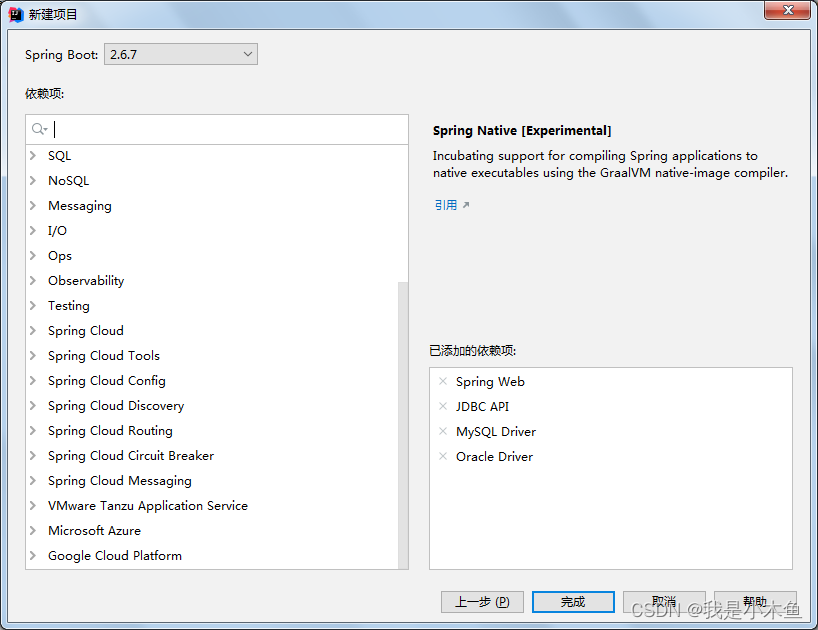Close the 新建项目 dialog window

tap(788, 10)
